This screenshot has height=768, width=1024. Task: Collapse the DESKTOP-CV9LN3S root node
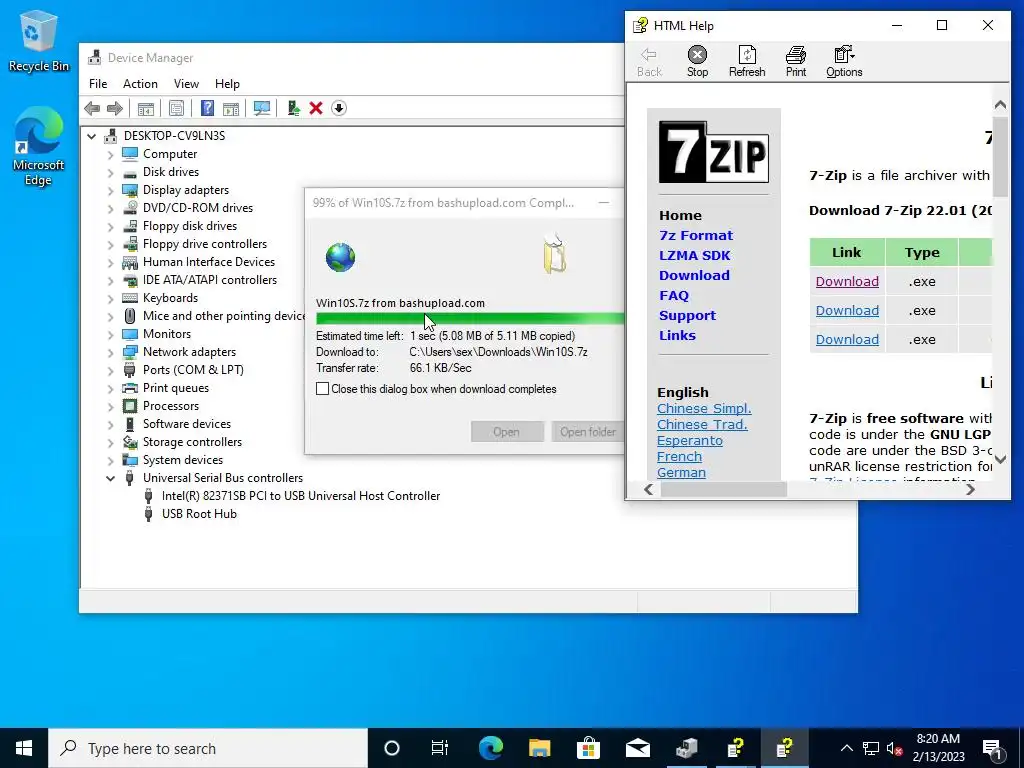click(92, 136)
